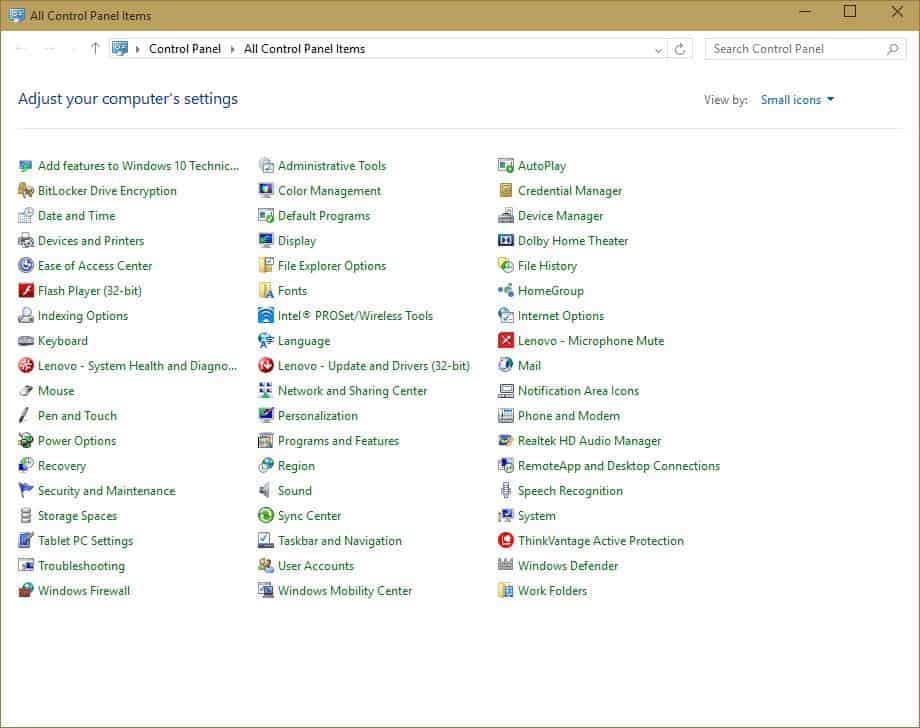Open the Internet Options link
The width and height of the screenshot is (920, 728).
pyautogui.click(x=561, y=316)
